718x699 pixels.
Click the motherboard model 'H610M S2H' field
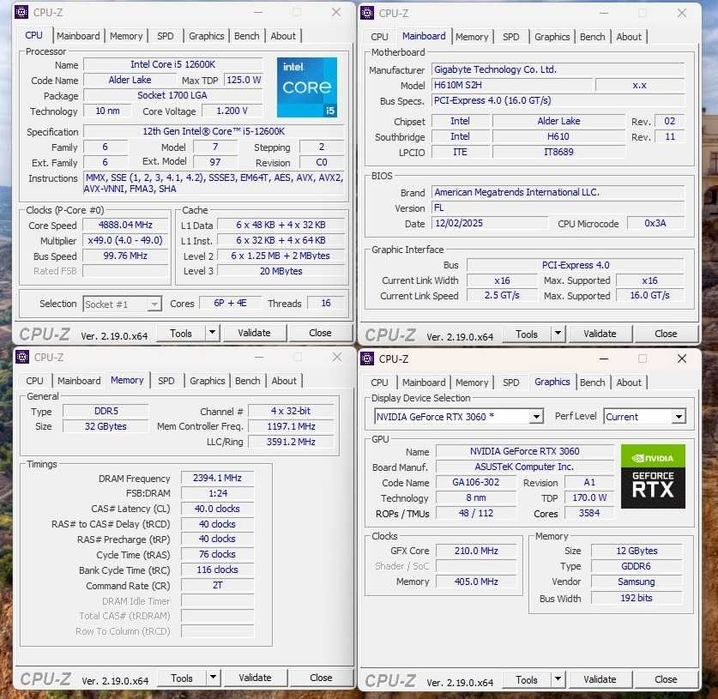(x=511, y=85)
